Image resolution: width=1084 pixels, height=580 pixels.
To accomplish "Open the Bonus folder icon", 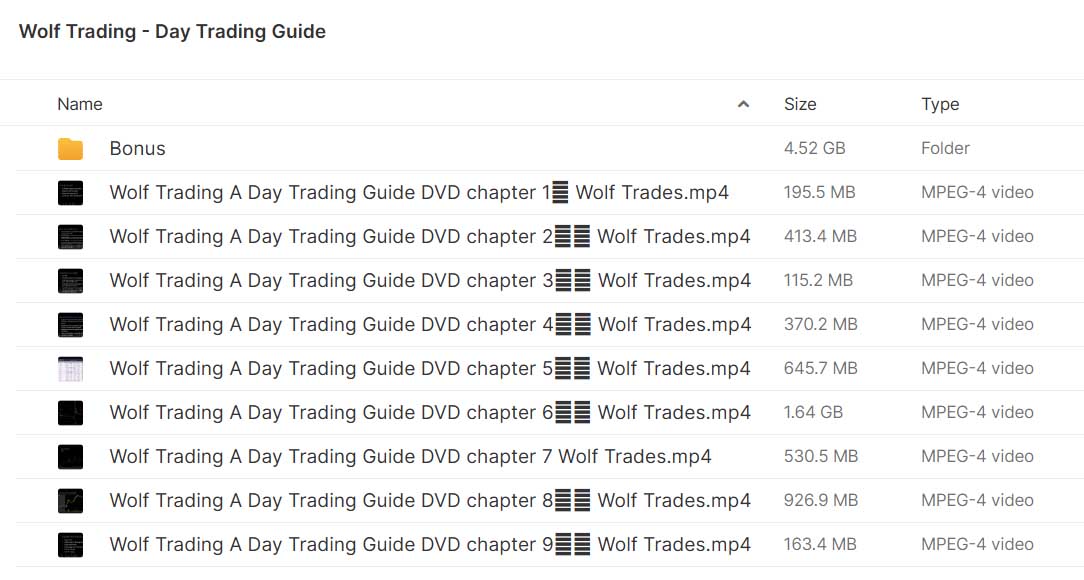I will [x=70, y=149].
